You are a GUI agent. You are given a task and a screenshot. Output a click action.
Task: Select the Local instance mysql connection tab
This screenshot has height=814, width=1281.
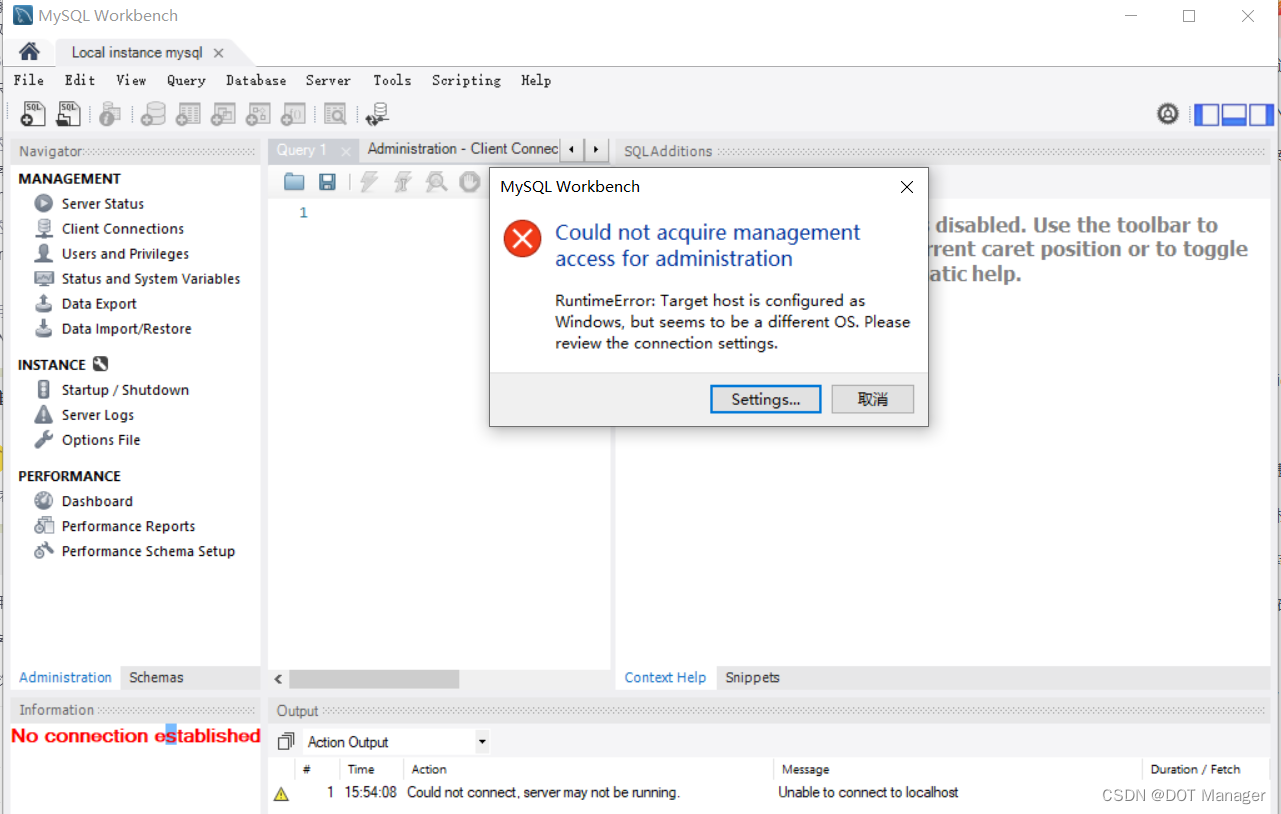pyautogui.click(x=137, y=53)
